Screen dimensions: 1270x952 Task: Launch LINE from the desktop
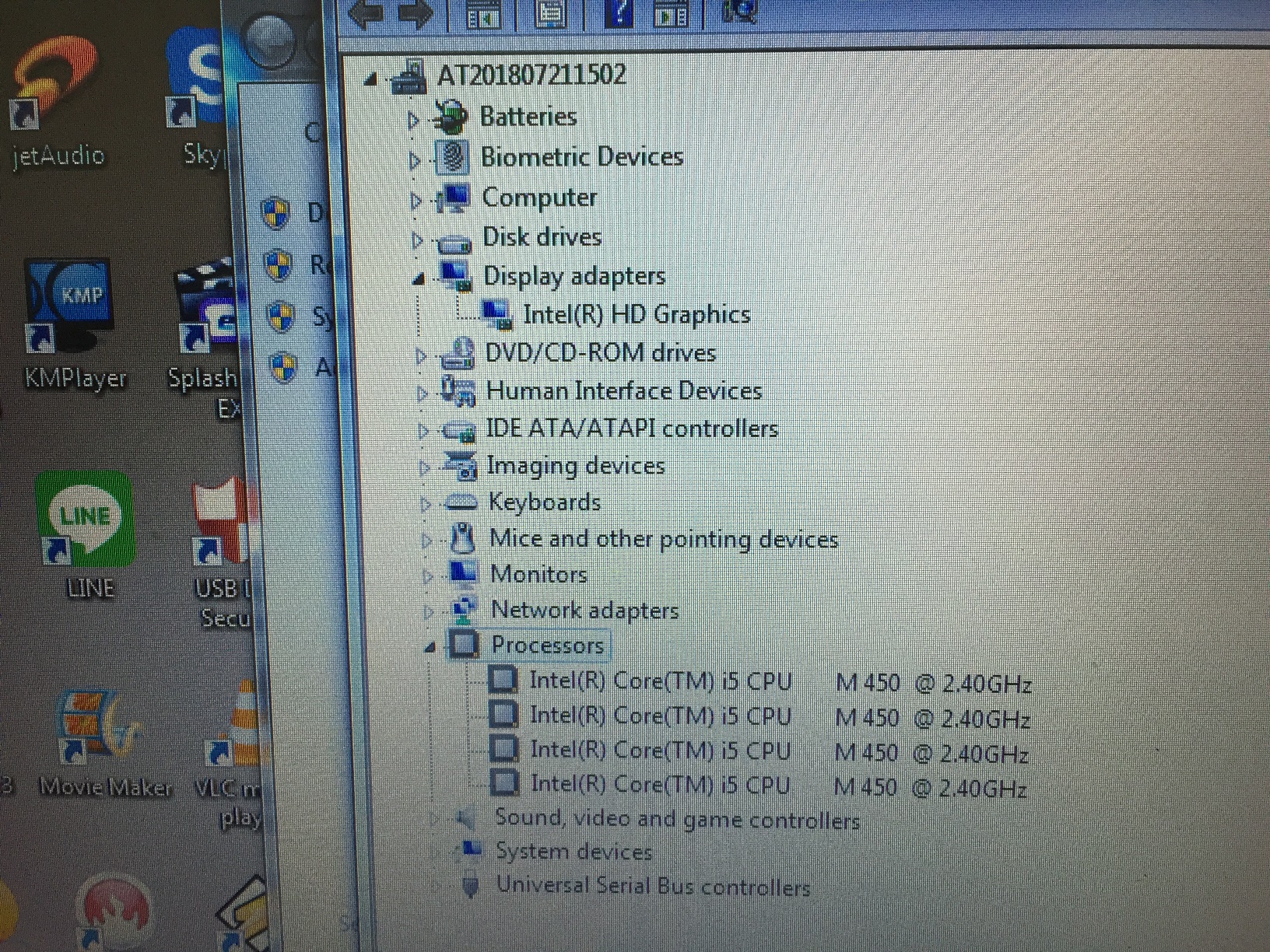tap(86, 521)
